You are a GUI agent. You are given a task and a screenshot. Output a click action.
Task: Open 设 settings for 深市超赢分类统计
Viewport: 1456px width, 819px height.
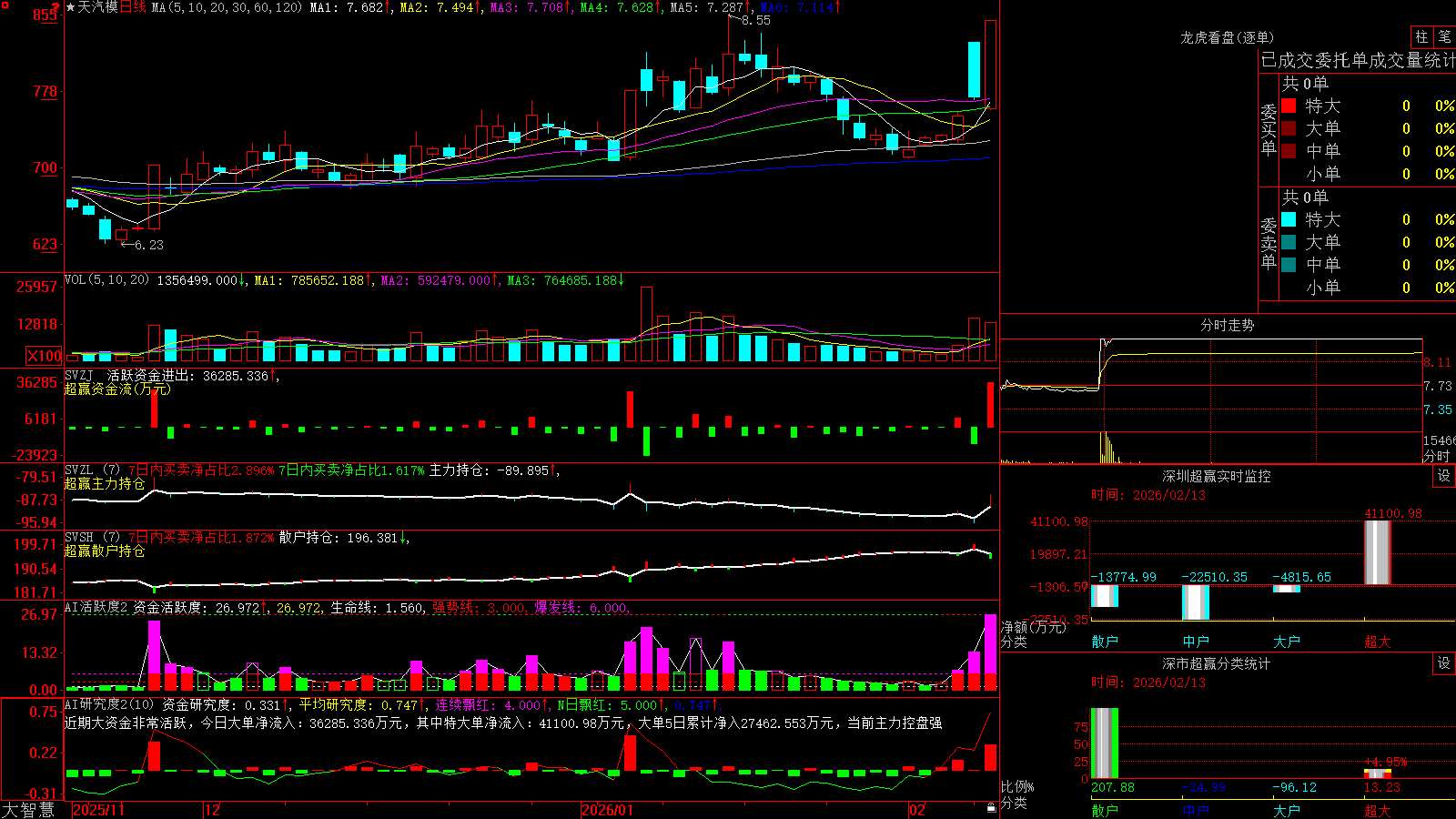click(1443, 663)
